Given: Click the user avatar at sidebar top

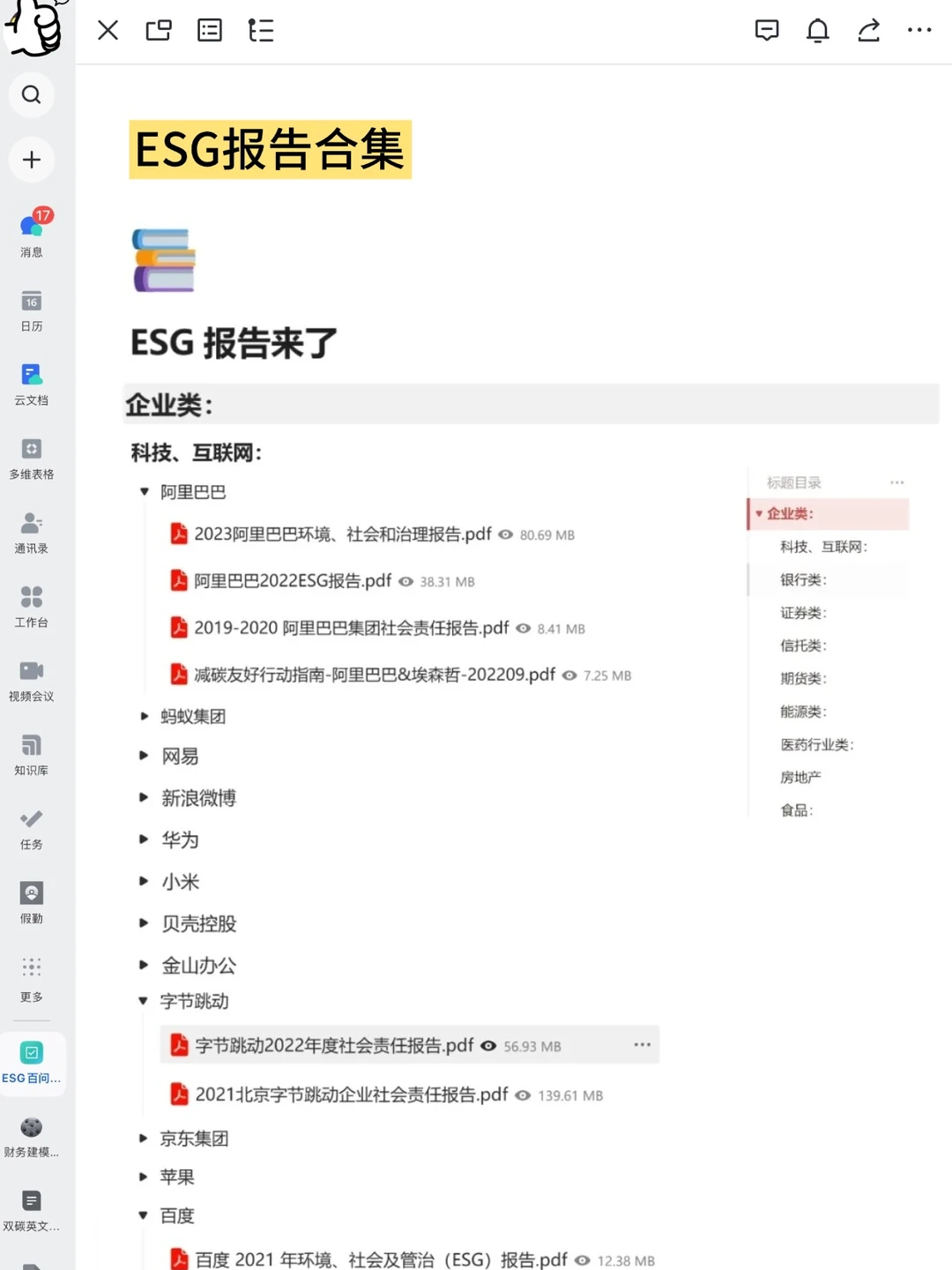Looking at the screenshot, I should click(x=33, y=26).
